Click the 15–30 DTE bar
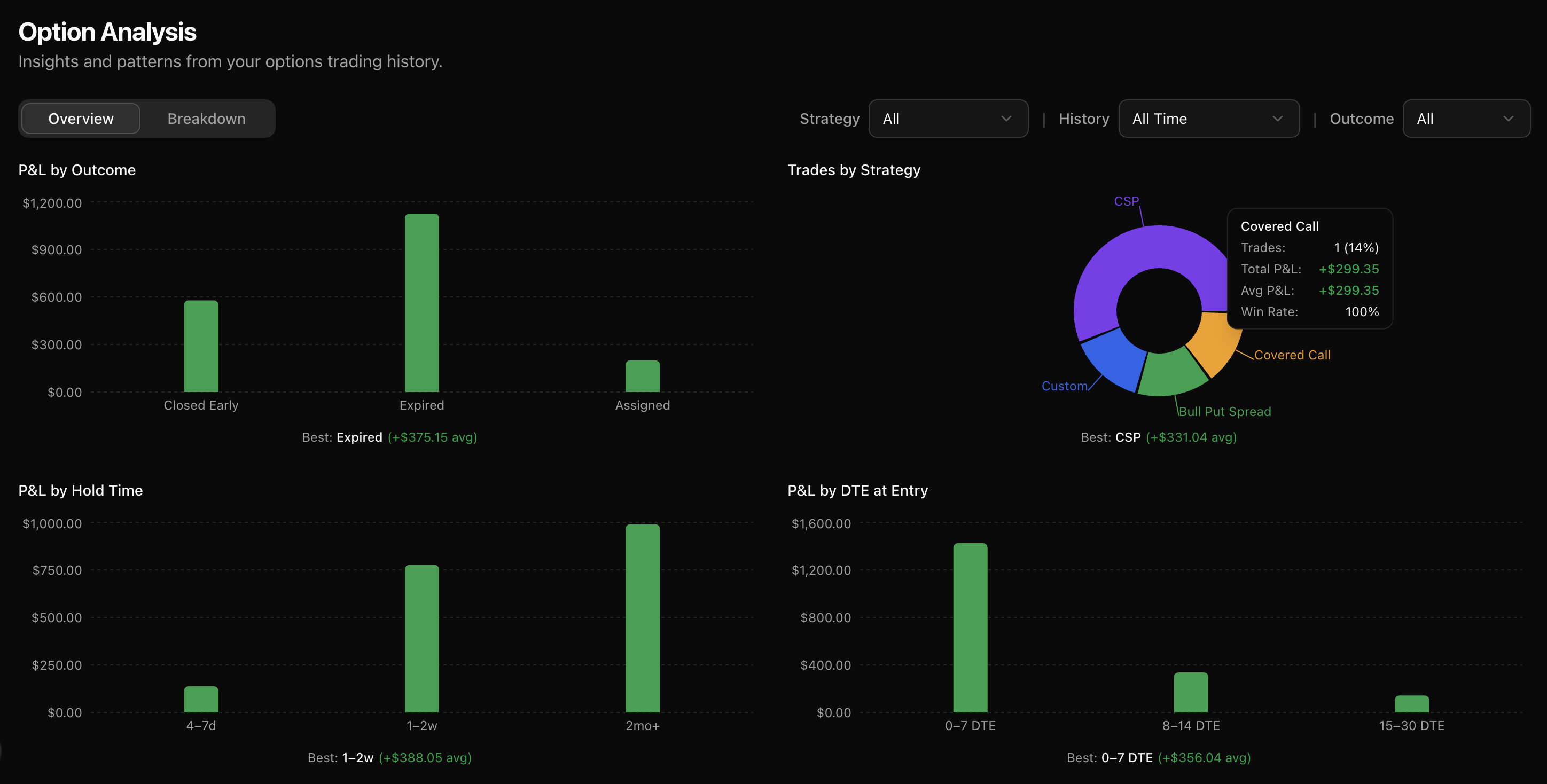 1411,703
